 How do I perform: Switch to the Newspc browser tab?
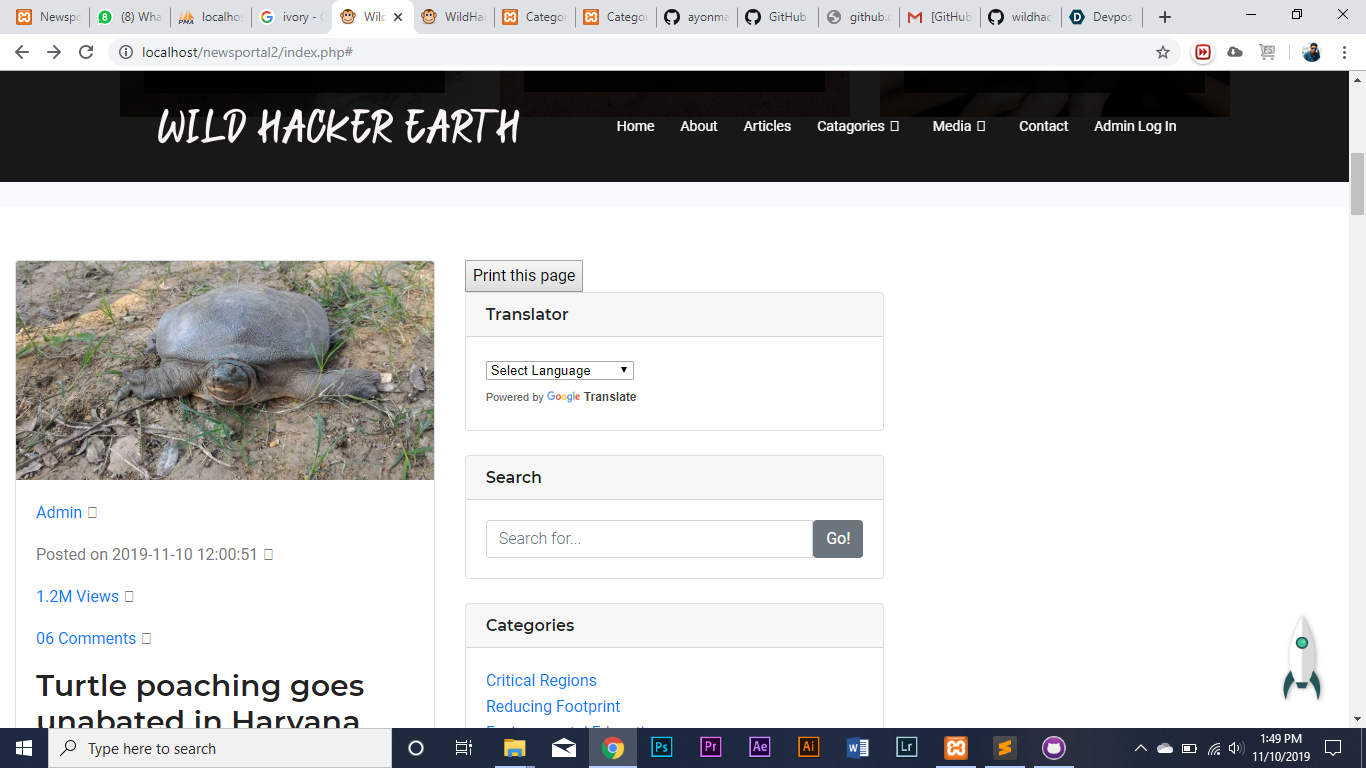point(48,17)
